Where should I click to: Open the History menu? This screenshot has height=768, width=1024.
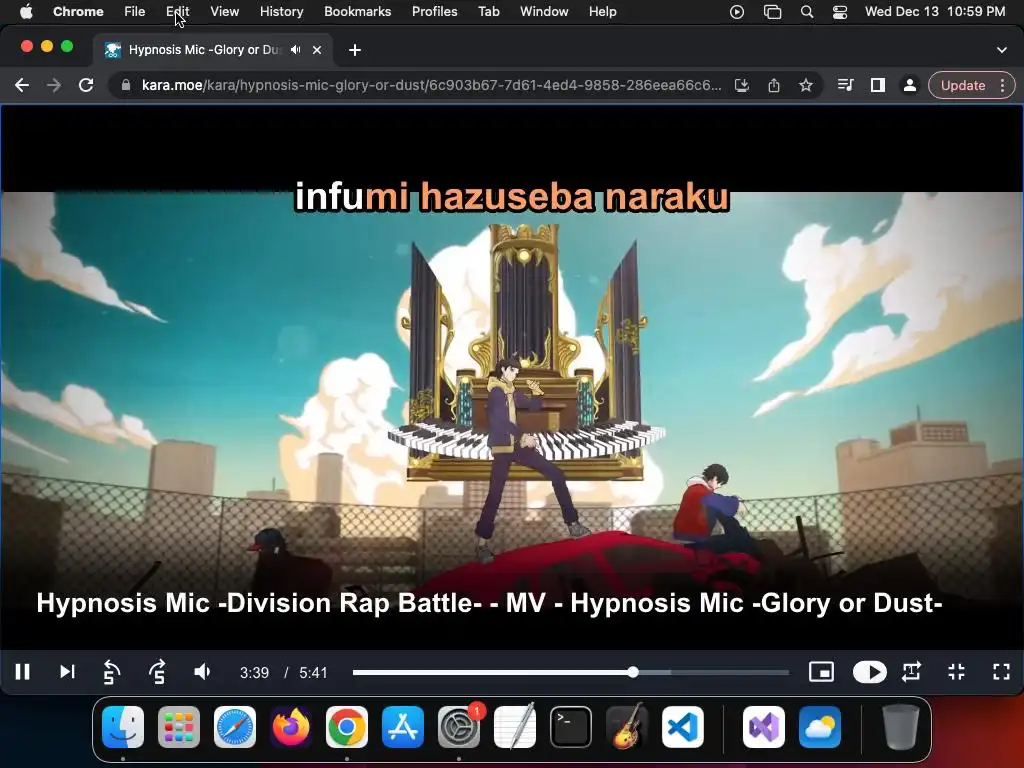coord(281,12)
